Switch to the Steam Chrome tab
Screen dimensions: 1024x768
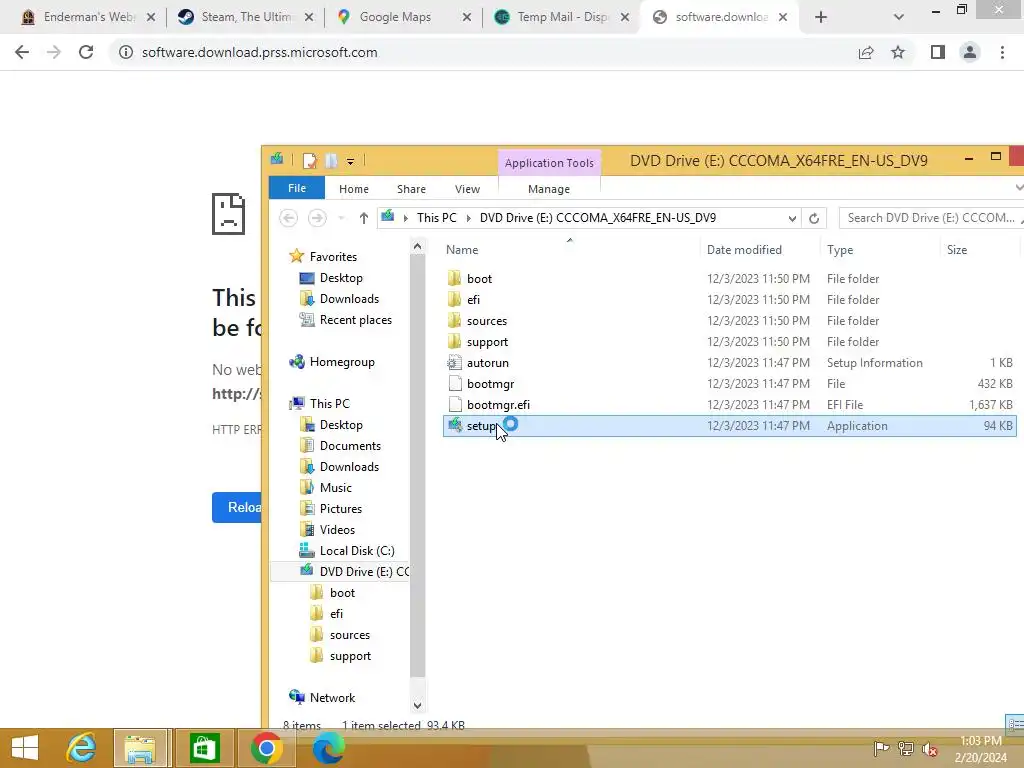pyautogui.click(x=246, y=17)
